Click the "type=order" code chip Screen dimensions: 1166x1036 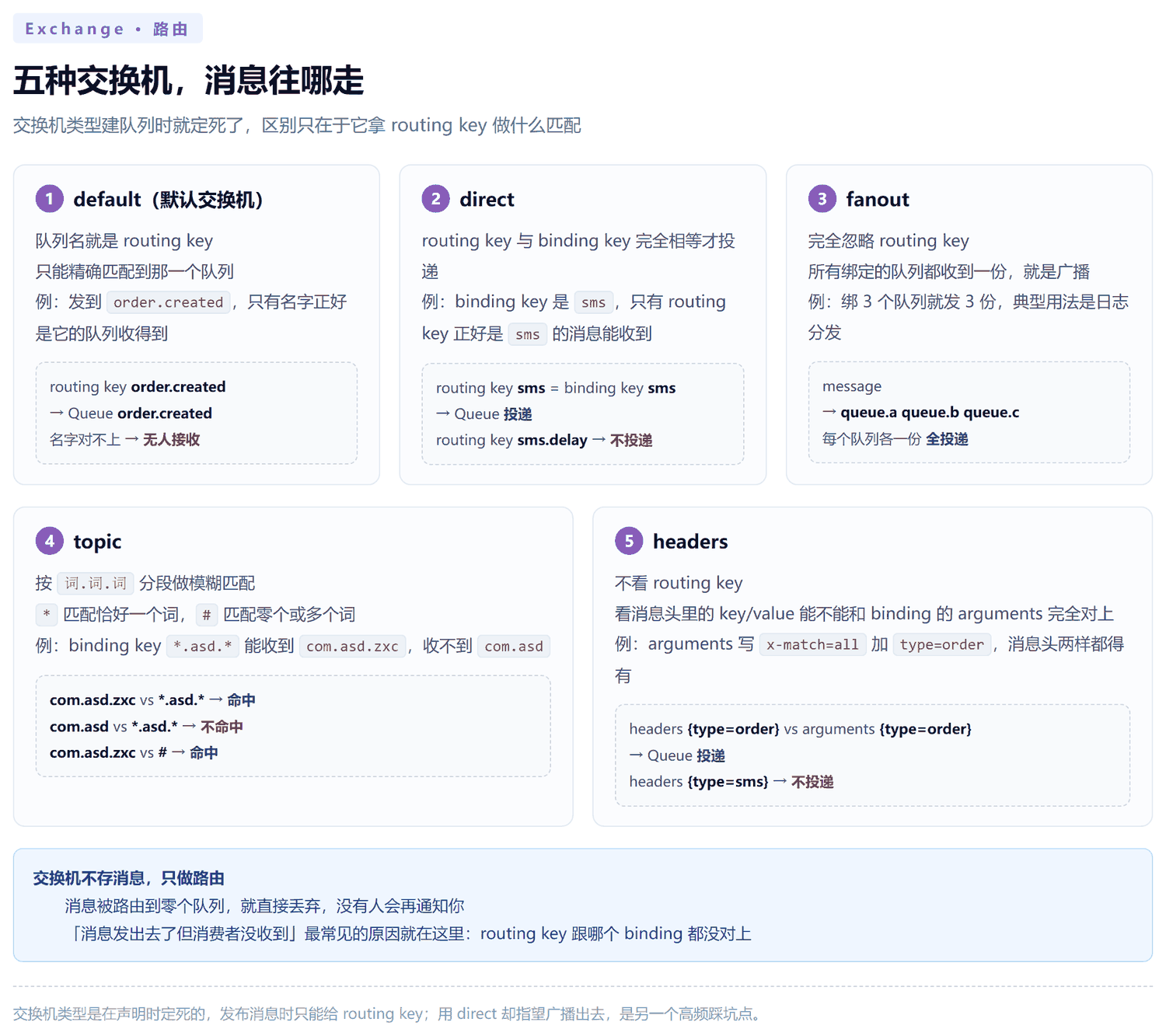pyautogui.click(x=942, y=644)
